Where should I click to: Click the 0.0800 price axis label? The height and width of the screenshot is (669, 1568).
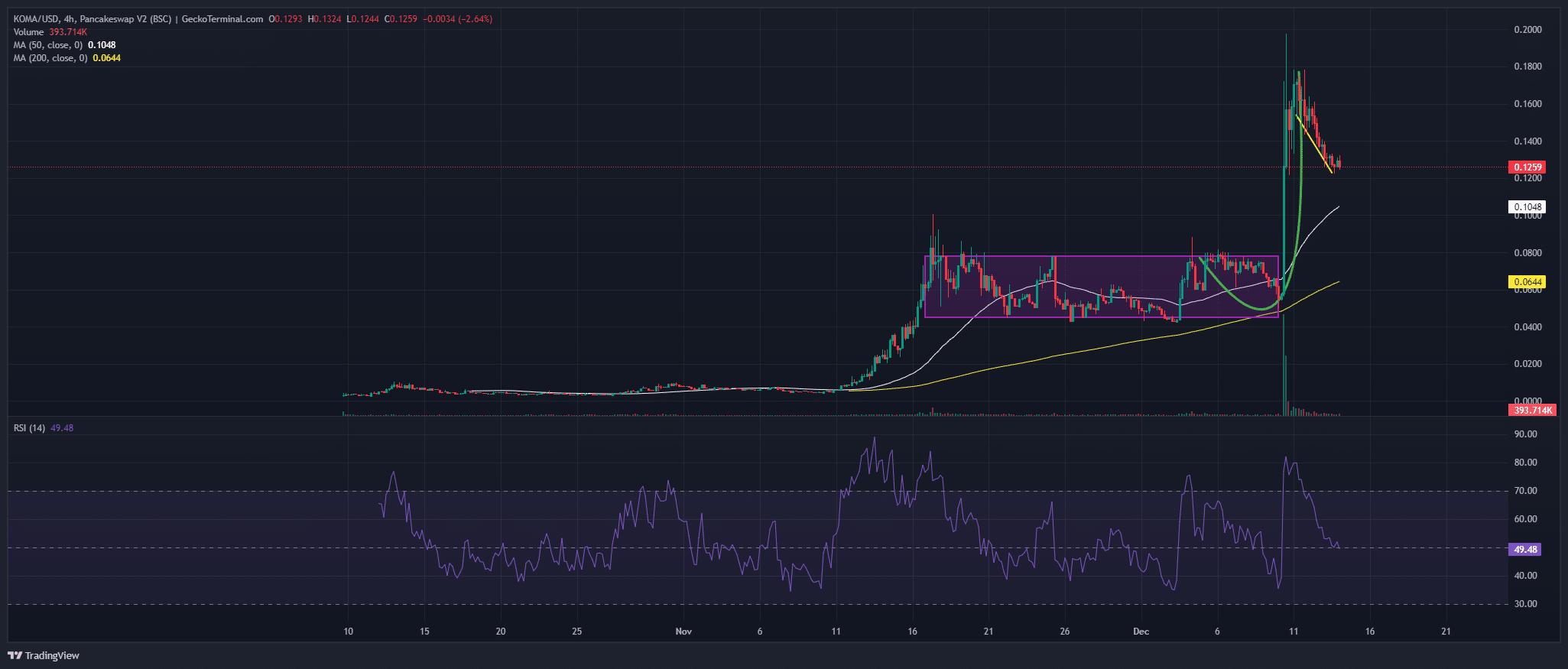coord(1527,253)
